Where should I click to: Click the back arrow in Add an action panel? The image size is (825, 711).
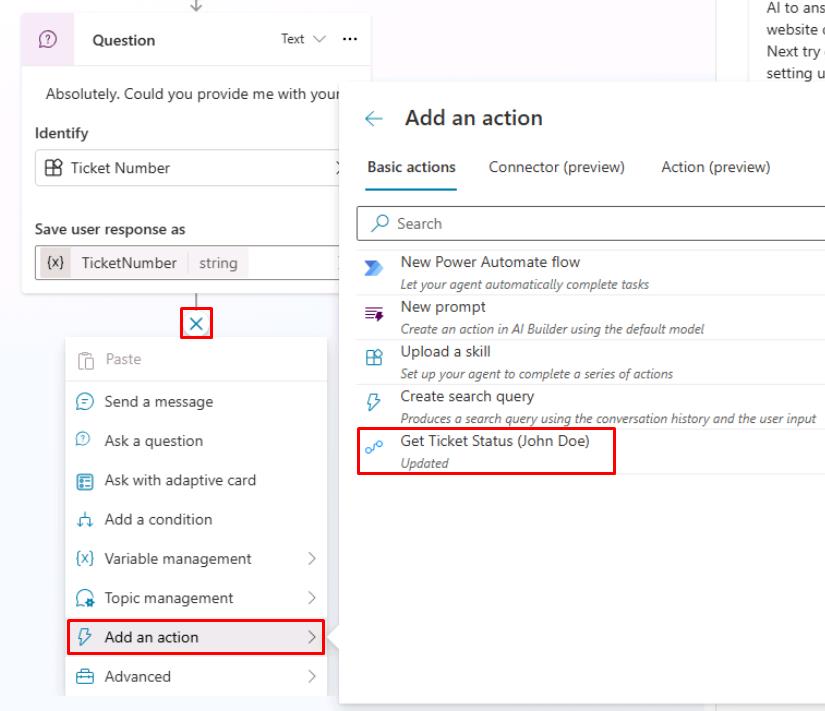coord(374,118)
